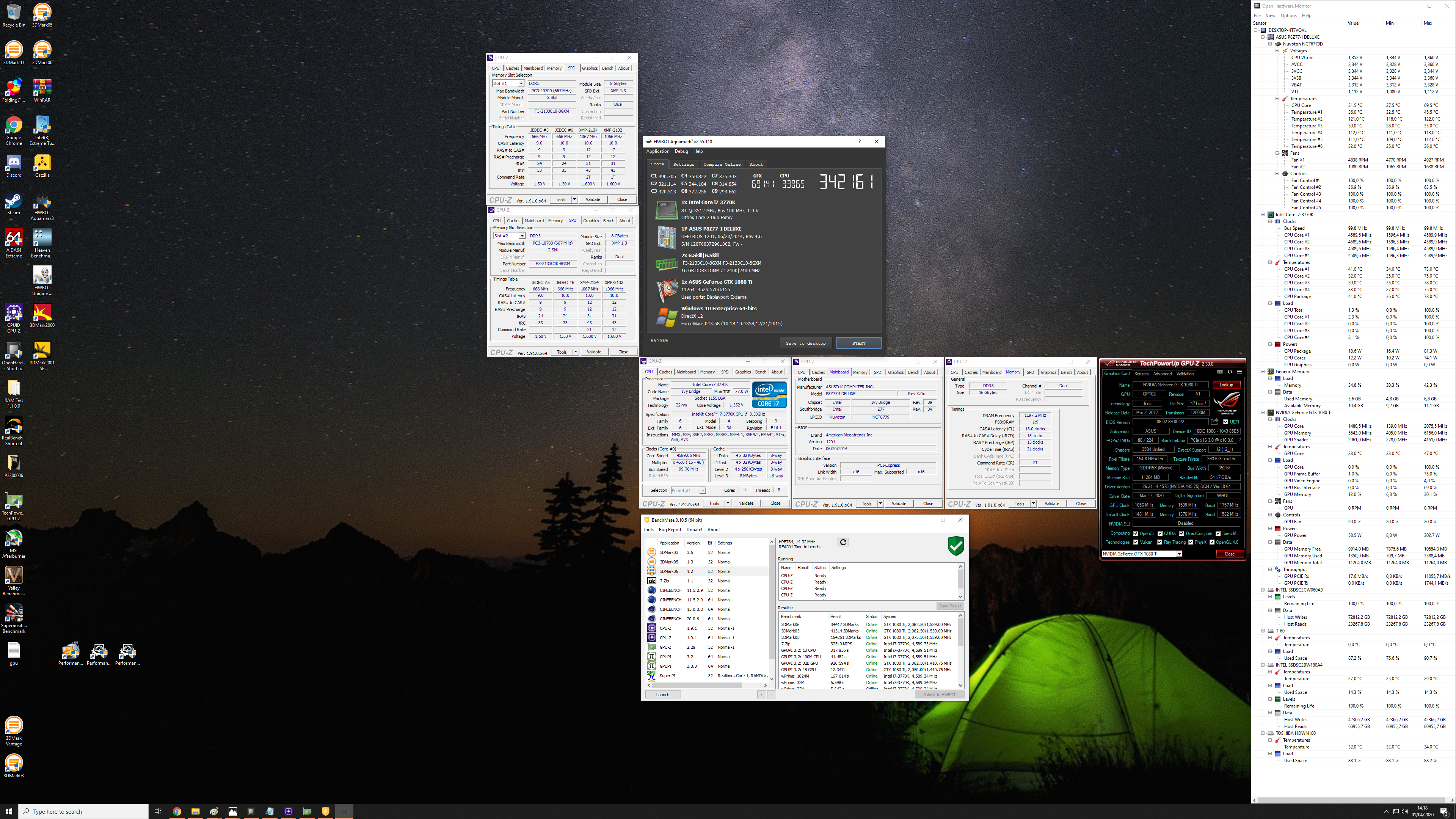Open the Bug Report menu in BenchMate
1456x819 pixels.
(x=670, y=530)
